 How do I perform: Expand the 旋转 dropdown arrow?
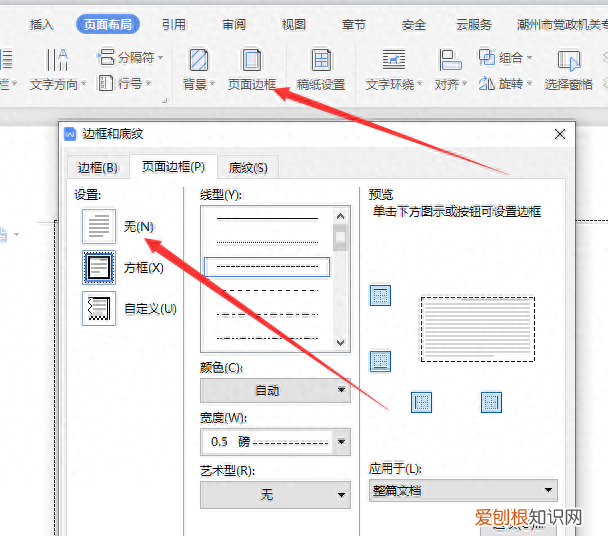pyautogui.click(x=529, y=83)
